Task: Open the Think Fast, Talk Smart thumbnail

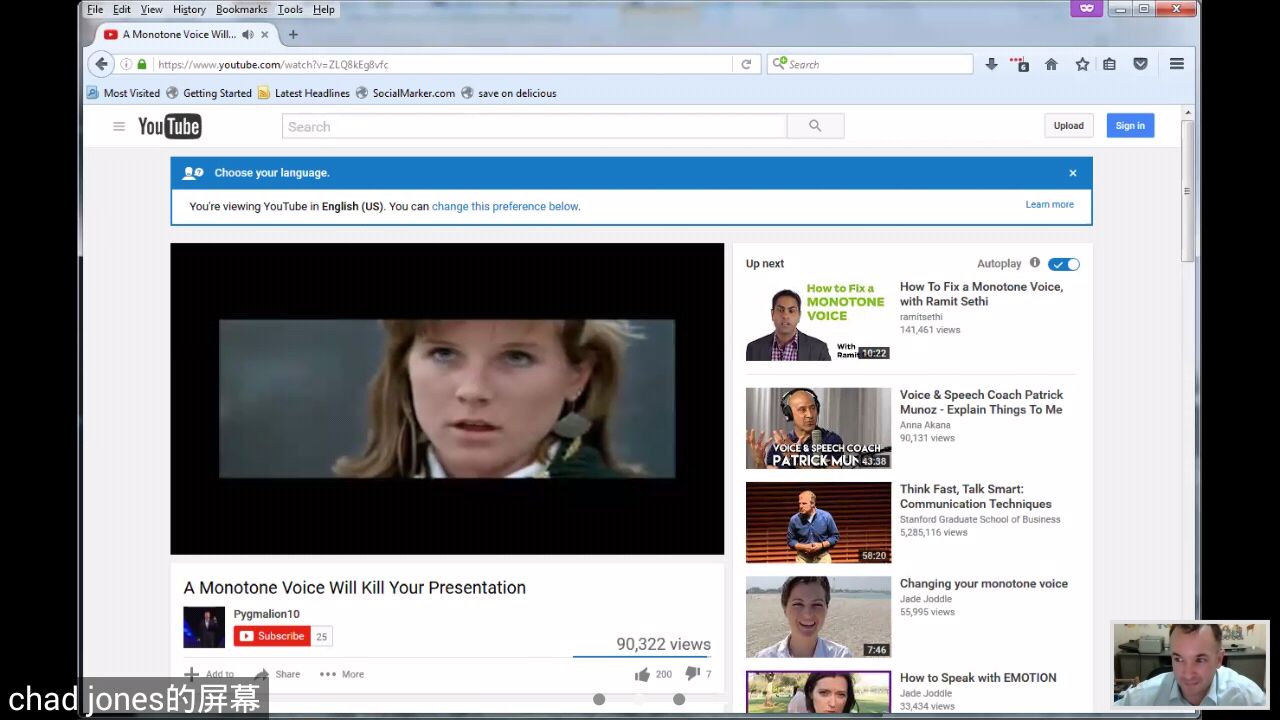Action: (818, 523)
